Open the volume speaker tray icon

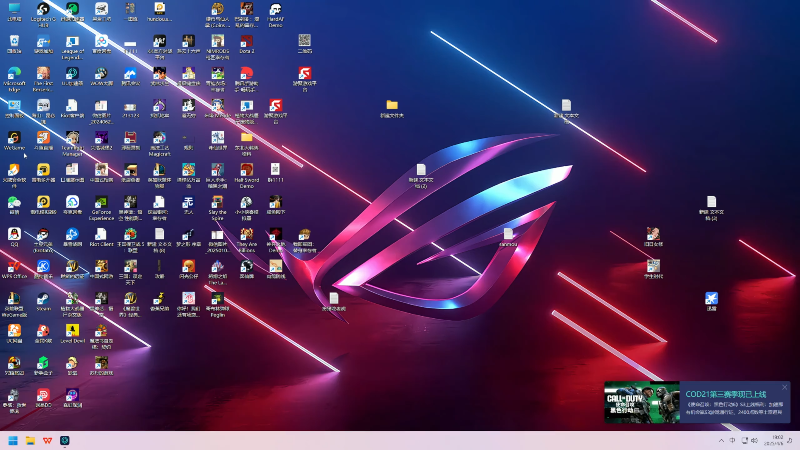[755, 440]
